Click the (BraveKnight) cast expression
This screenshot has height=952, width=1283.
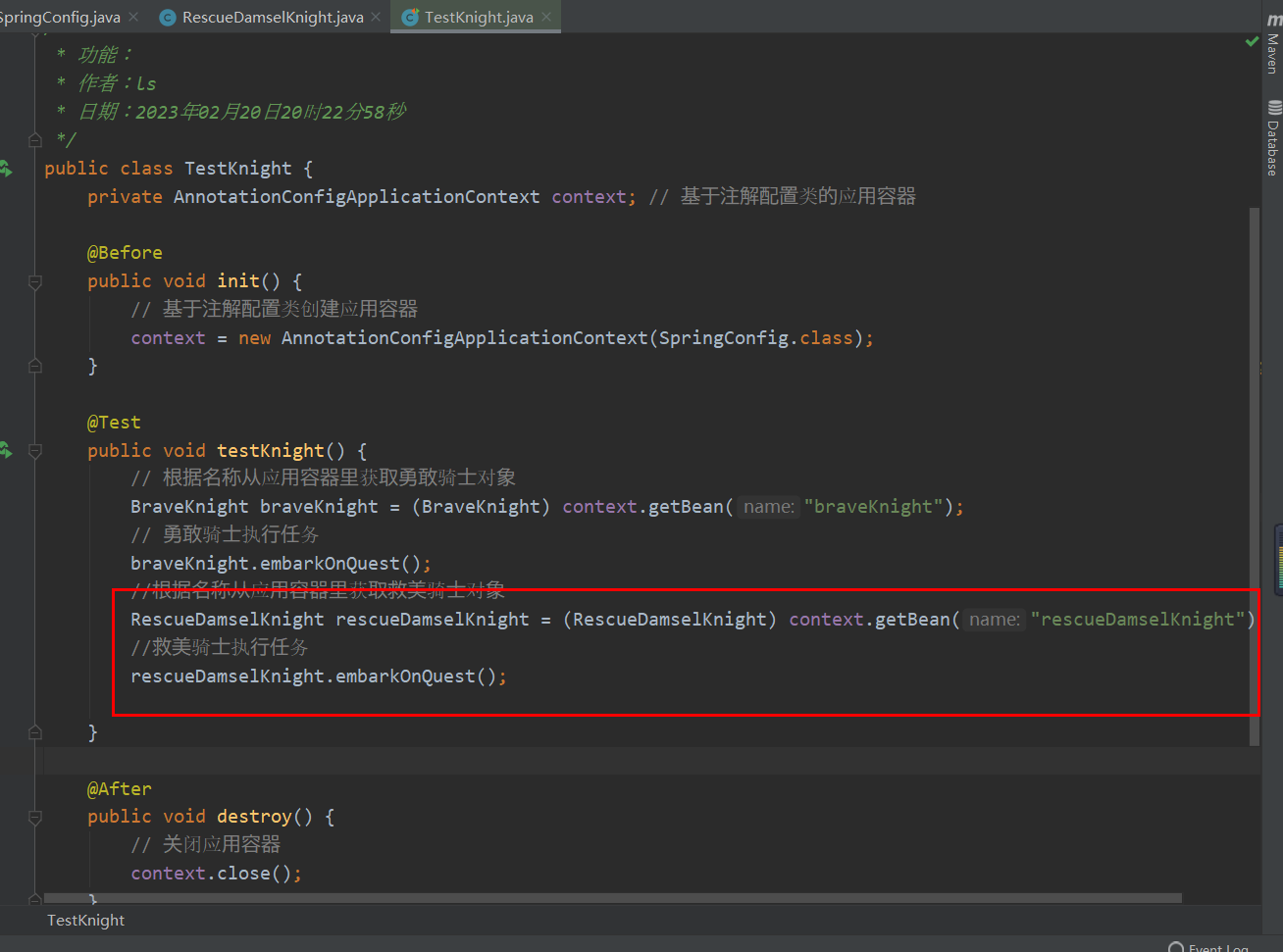pyautogui.click(x=481, y=507)
